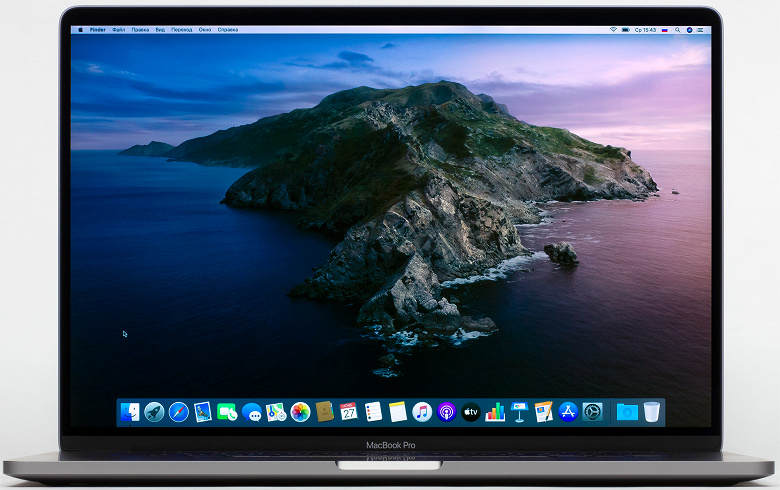Screen dimensions: 780x490
Task: Open the Справка menu
Action: [x=228, y=30]
